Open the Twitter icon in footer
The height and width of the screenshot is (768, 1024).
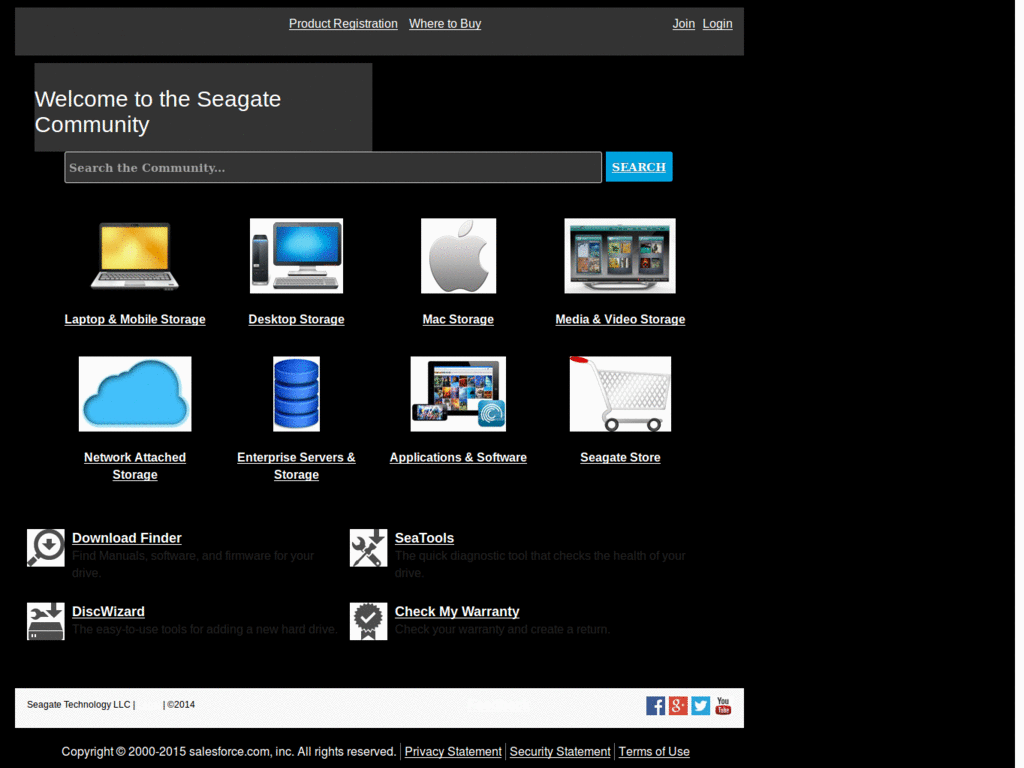pyautogui.click(x=701, y=706)
